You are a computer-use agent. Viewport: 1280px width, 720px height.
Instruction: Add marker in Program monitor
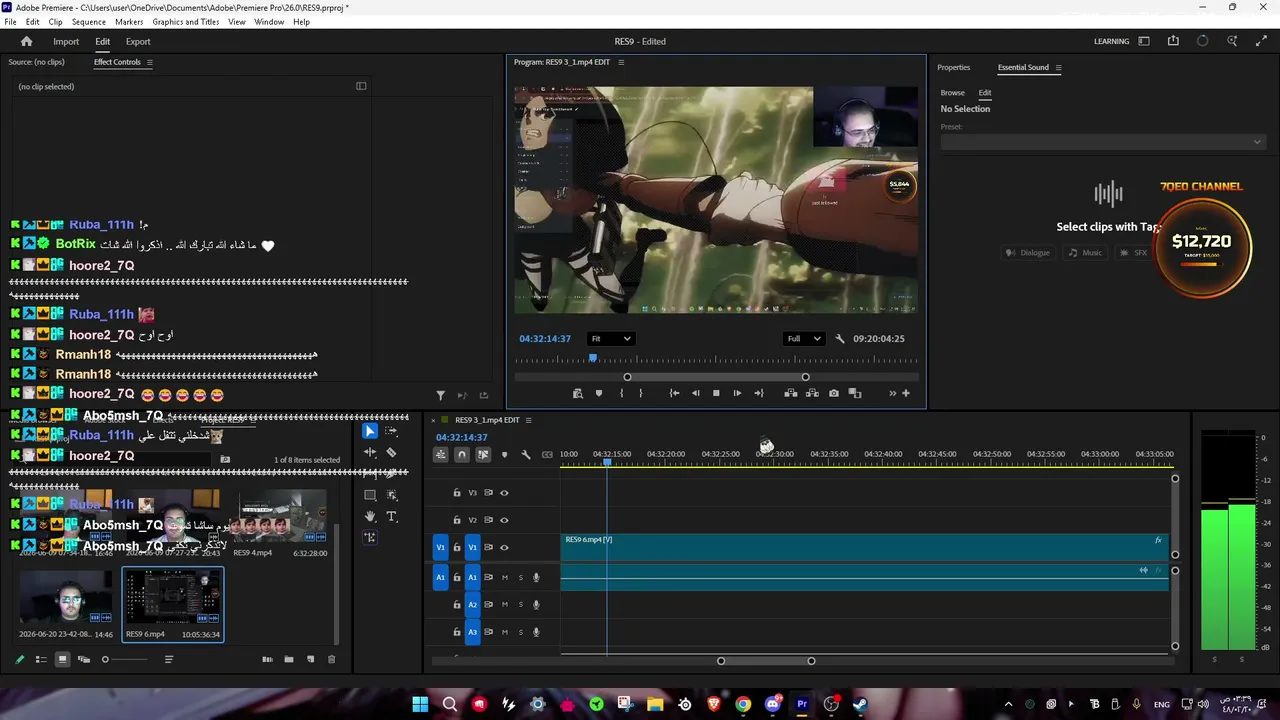[599, 393]
